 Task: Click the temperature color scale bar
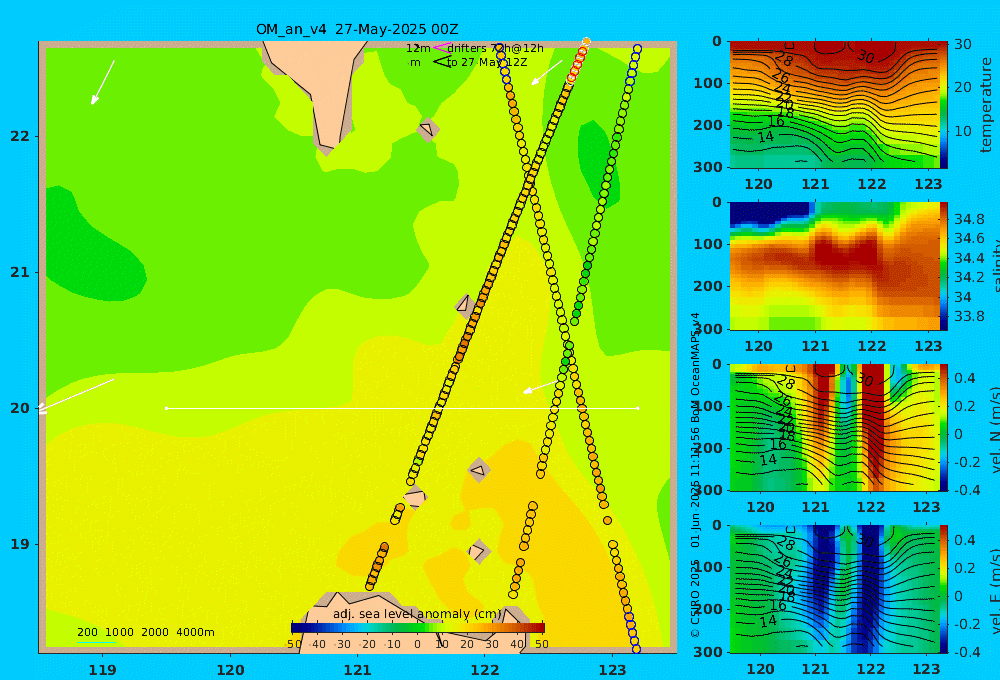pos(943,105)
